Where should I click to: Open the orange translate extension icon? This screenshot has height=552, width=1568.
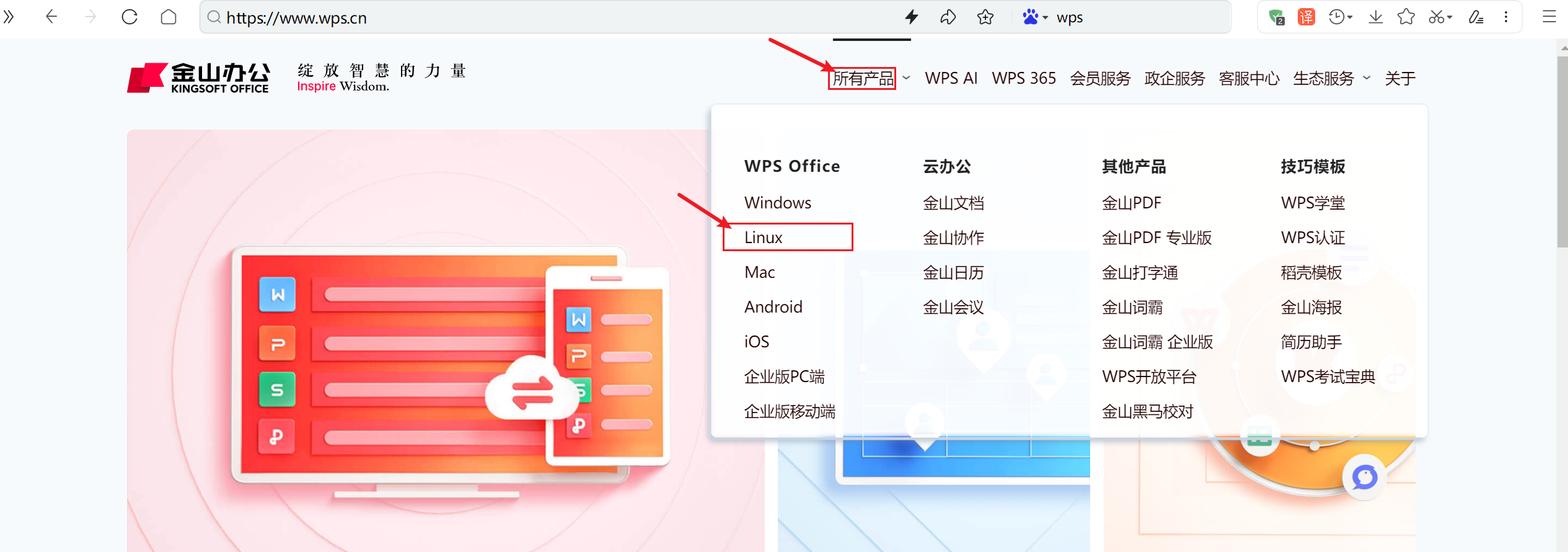tap(1306, 17)
